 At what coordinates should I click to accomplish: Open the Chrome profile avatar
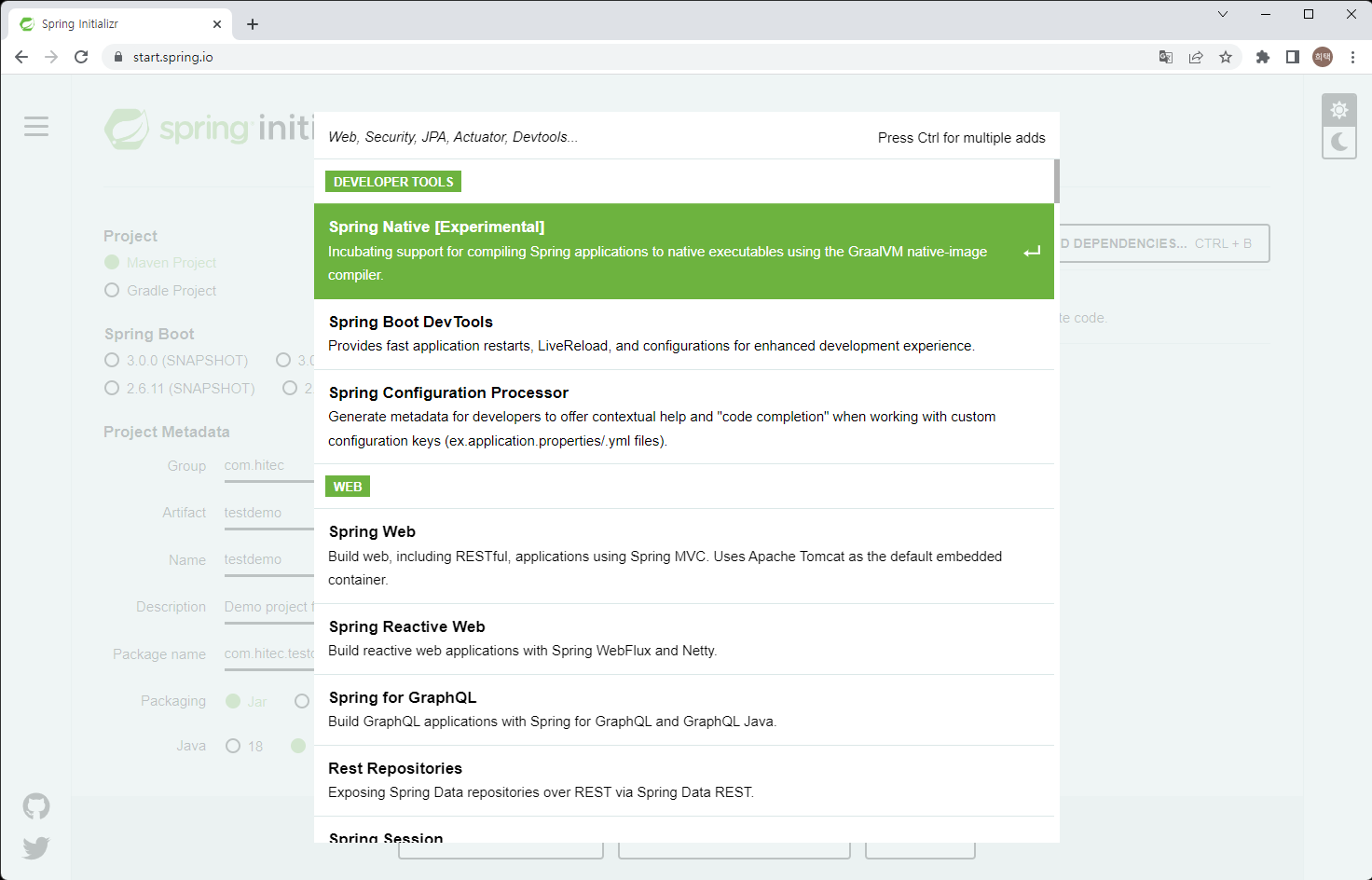pyautogui.click(x=1323, y=57)
